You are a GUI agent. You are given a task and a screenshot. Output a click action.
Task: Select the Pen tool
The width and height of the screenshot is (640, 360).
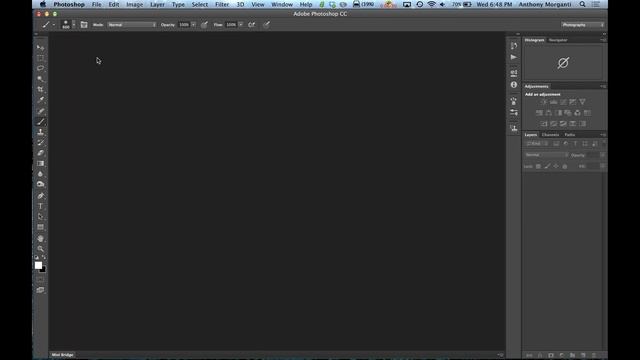pos(40,196)
